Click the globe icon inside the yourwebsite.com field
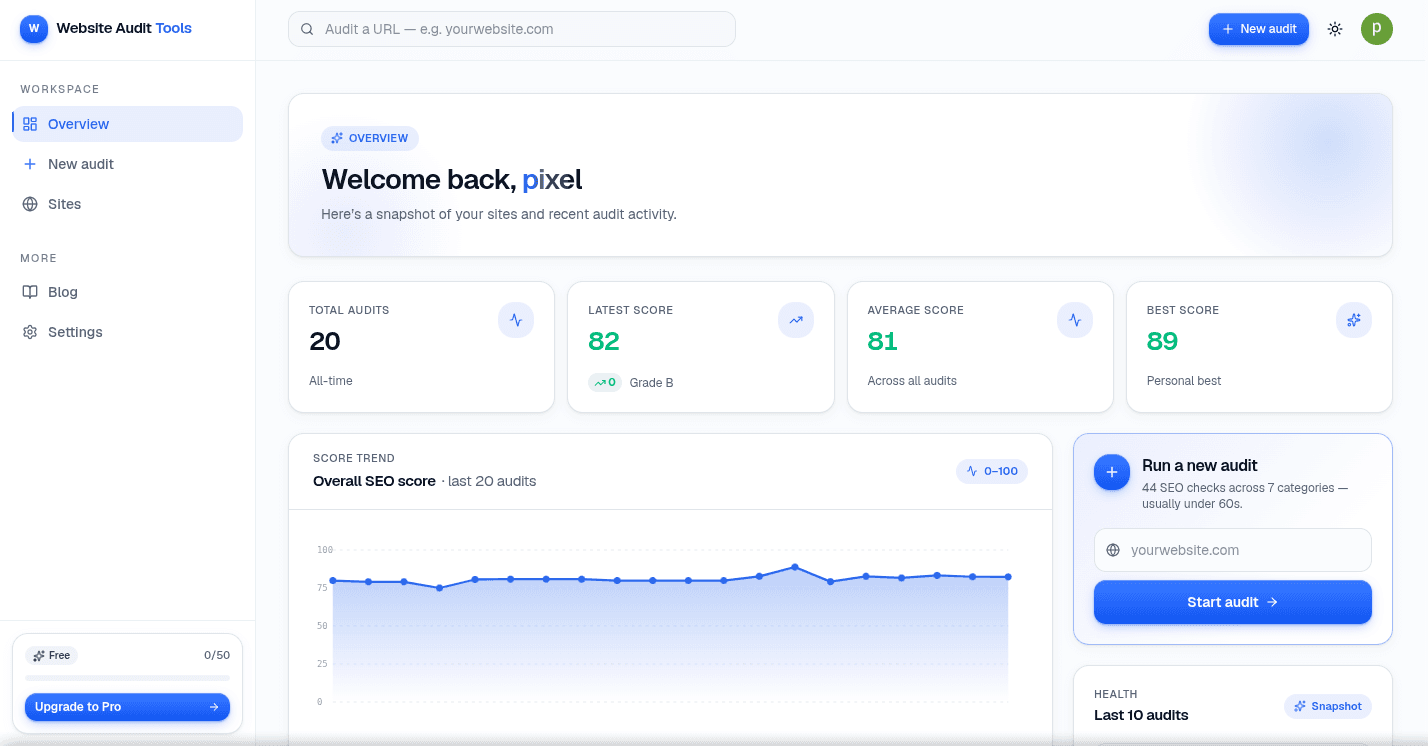The width and height of the screenshot is (1428, 746). [1113, 550]
